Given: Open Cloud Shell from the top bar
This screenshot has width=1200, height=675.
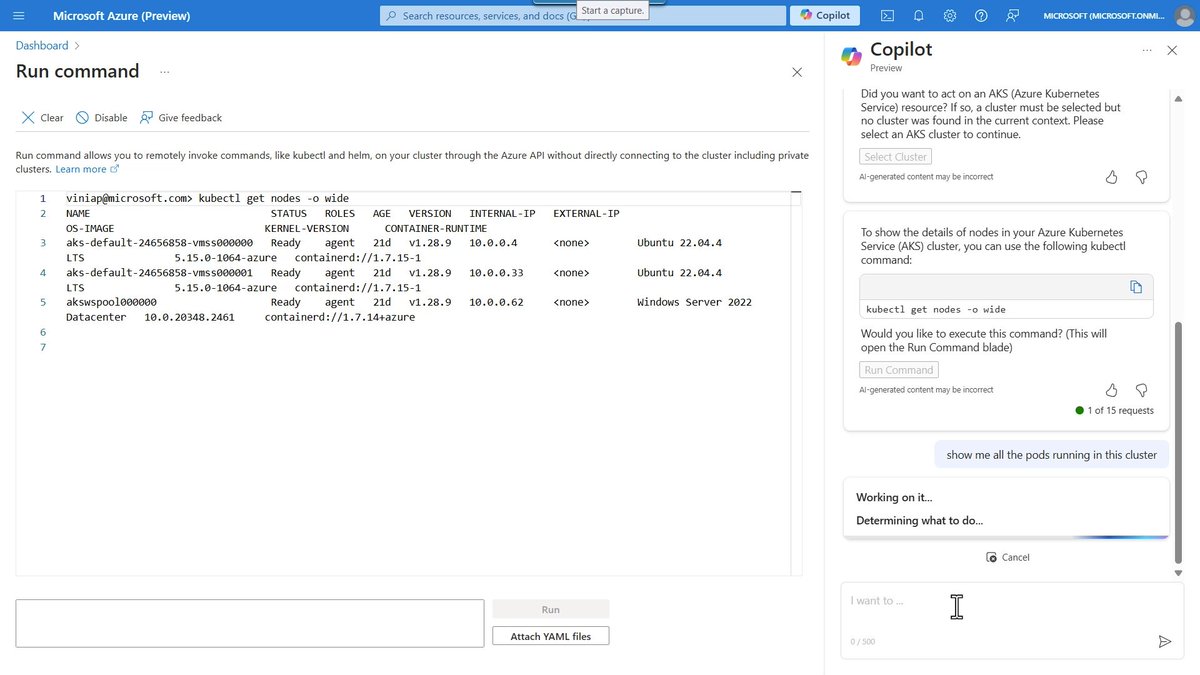Looking at the screenshot, I should tap(887, 15).
